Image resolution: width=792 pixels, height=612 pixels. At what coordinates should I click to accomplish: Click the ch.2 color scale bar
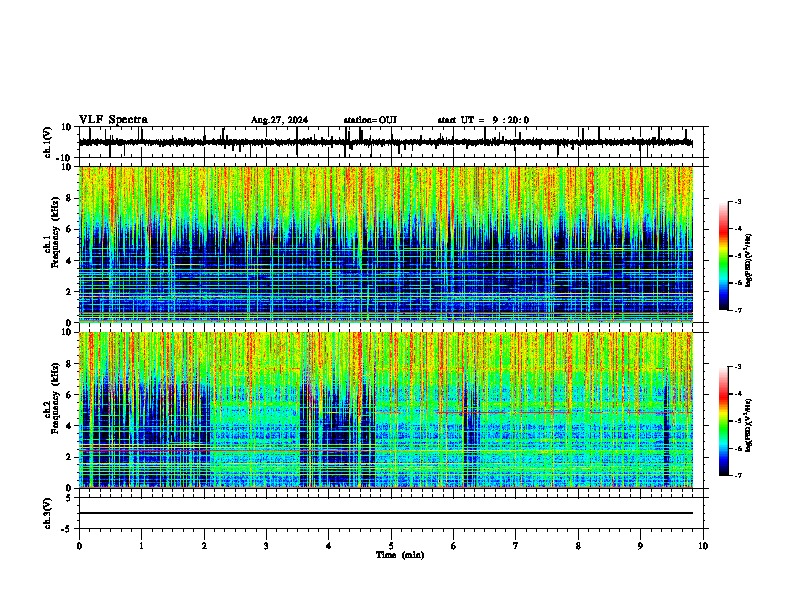tap(723, 421)
